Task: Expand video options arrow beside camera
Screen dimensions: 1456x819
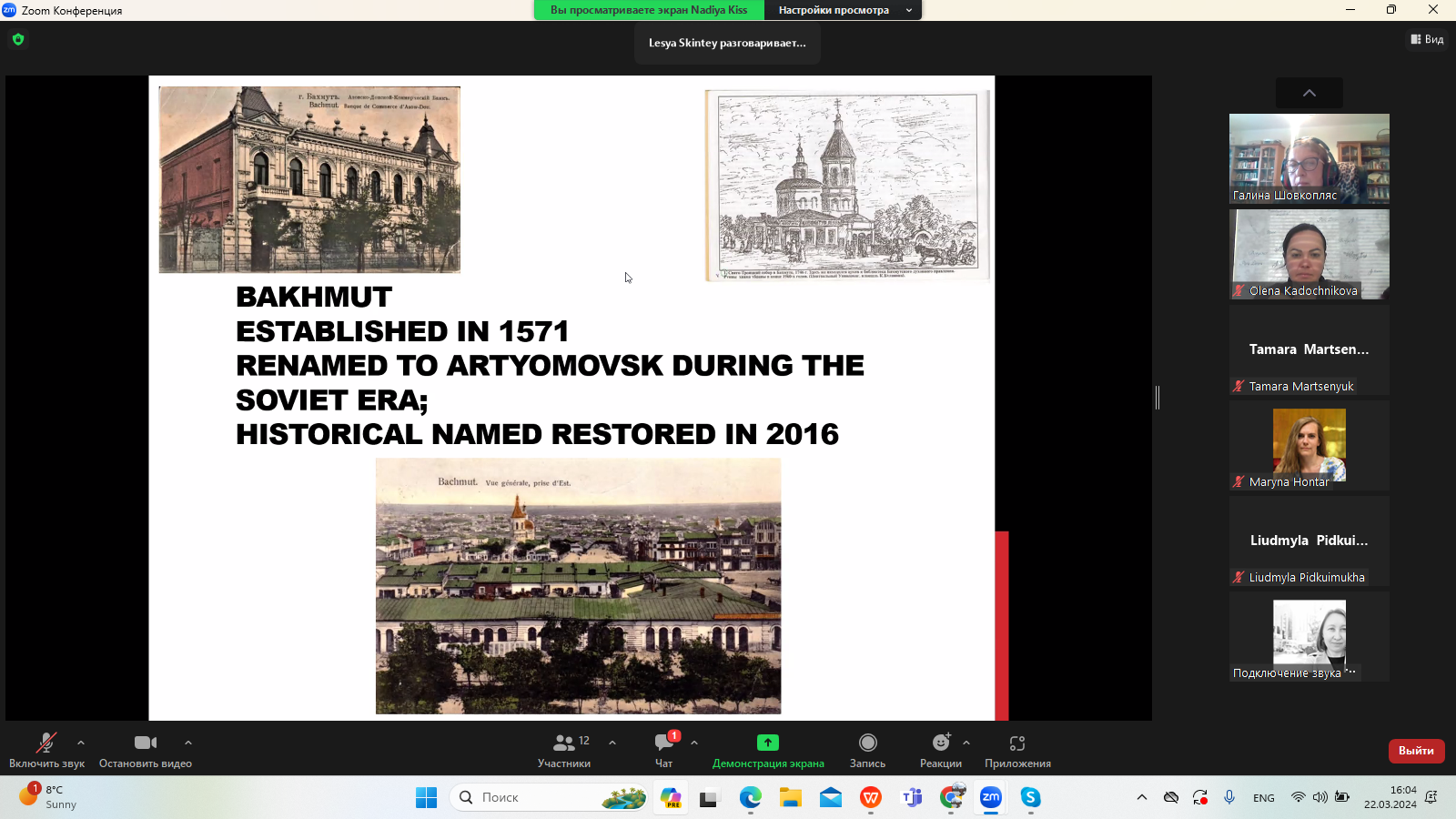Action: pyautogui.click(x=188, y=743)
